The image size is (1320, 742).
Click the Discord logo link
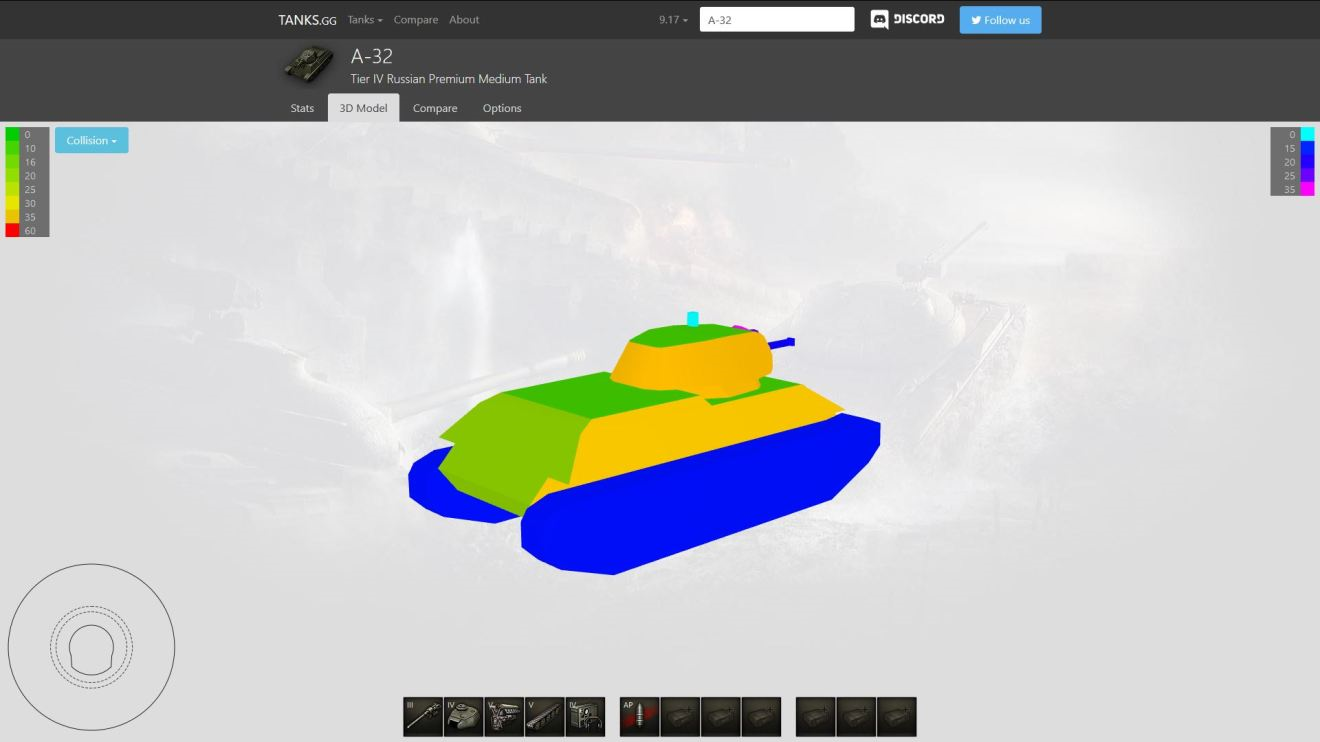[x=907, y=20]
